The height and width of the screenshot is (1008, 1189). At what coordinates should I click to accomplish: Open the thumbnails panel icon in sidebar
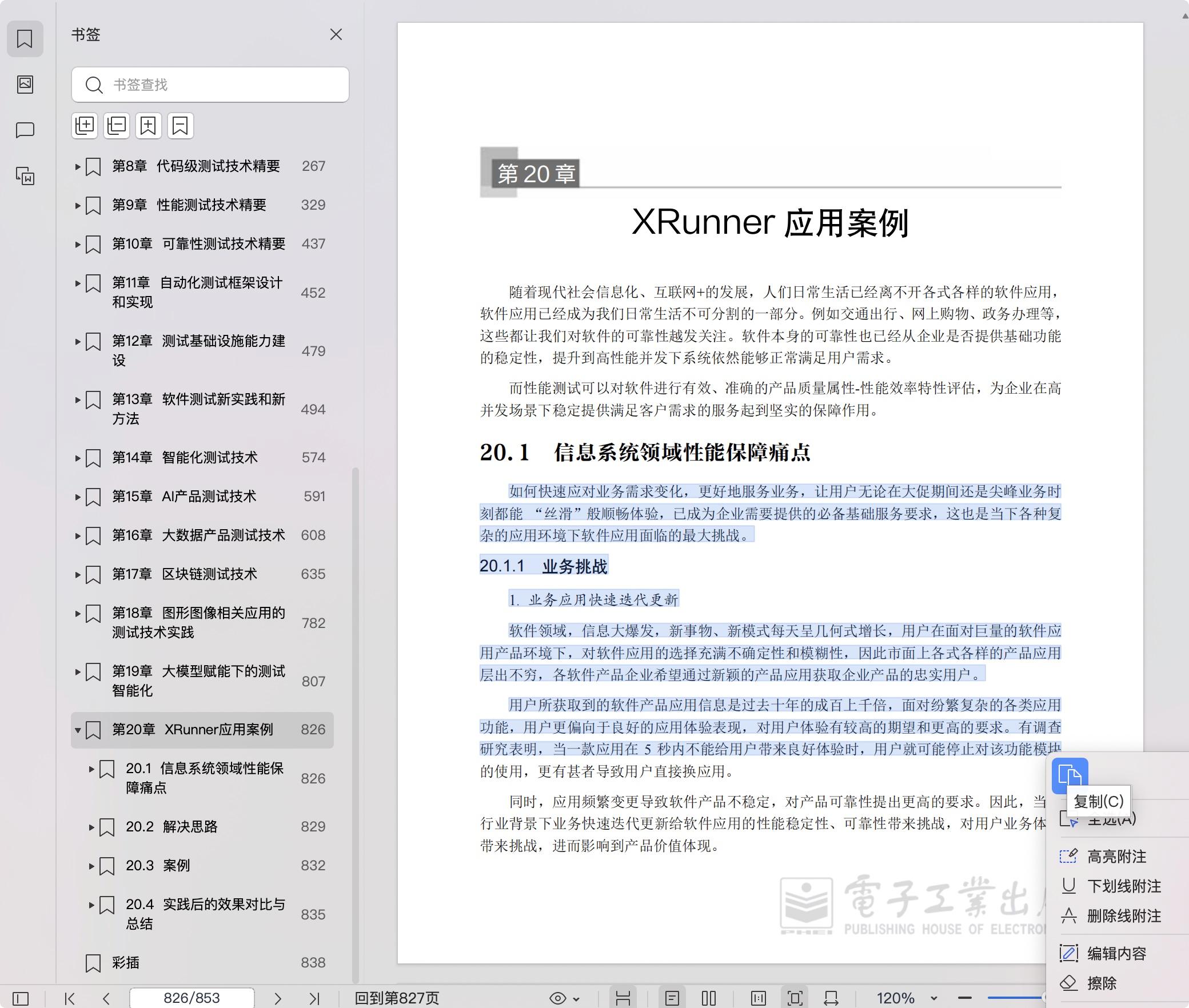coord(25,85)
